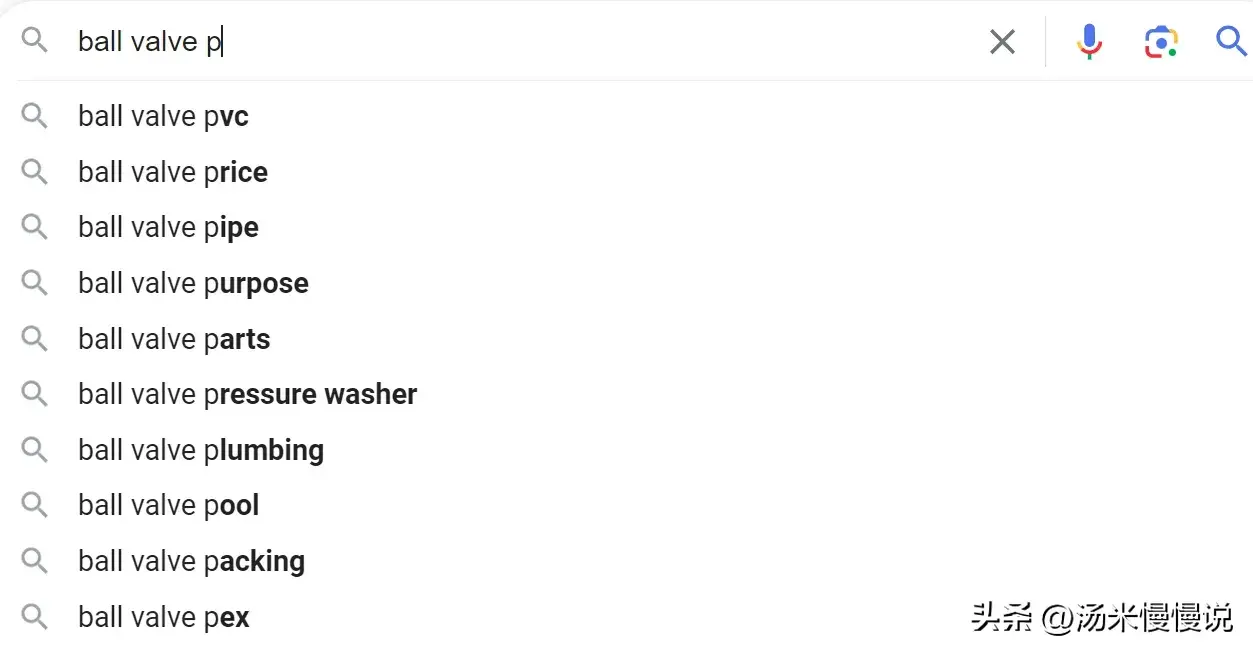Clear the search box text
1253x653 pixels.
click(1002, 41)
